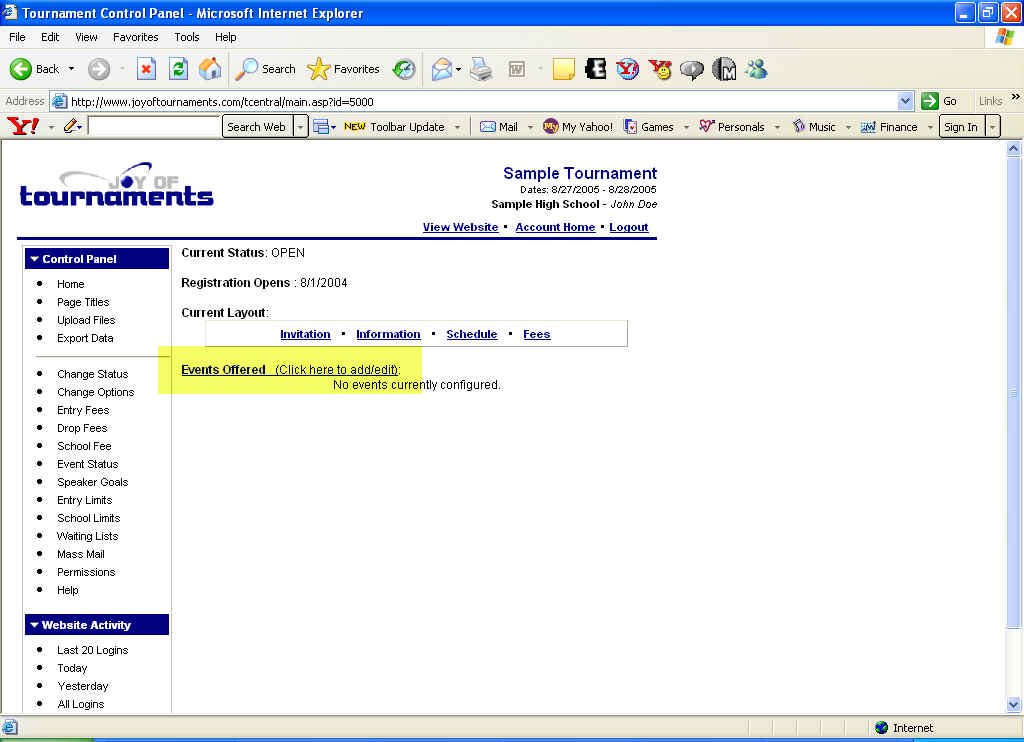
Task: Expand the address bar dropdown arrow
Action: 905,101
